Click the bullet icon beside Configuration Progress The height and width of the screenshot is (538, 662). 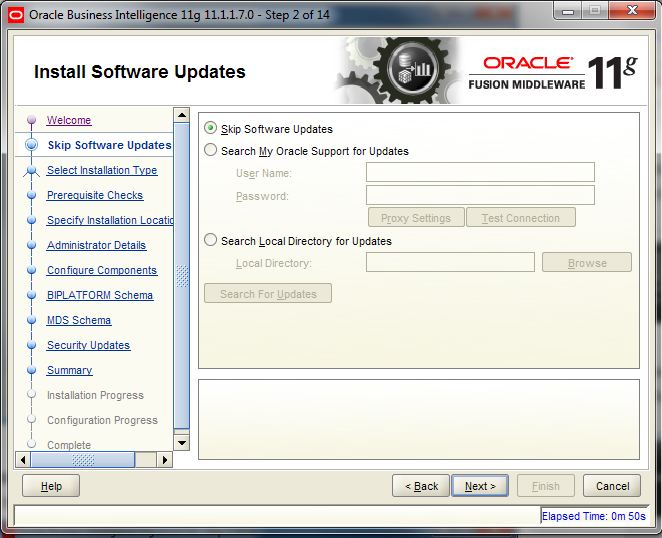click(x=31, y=419)
